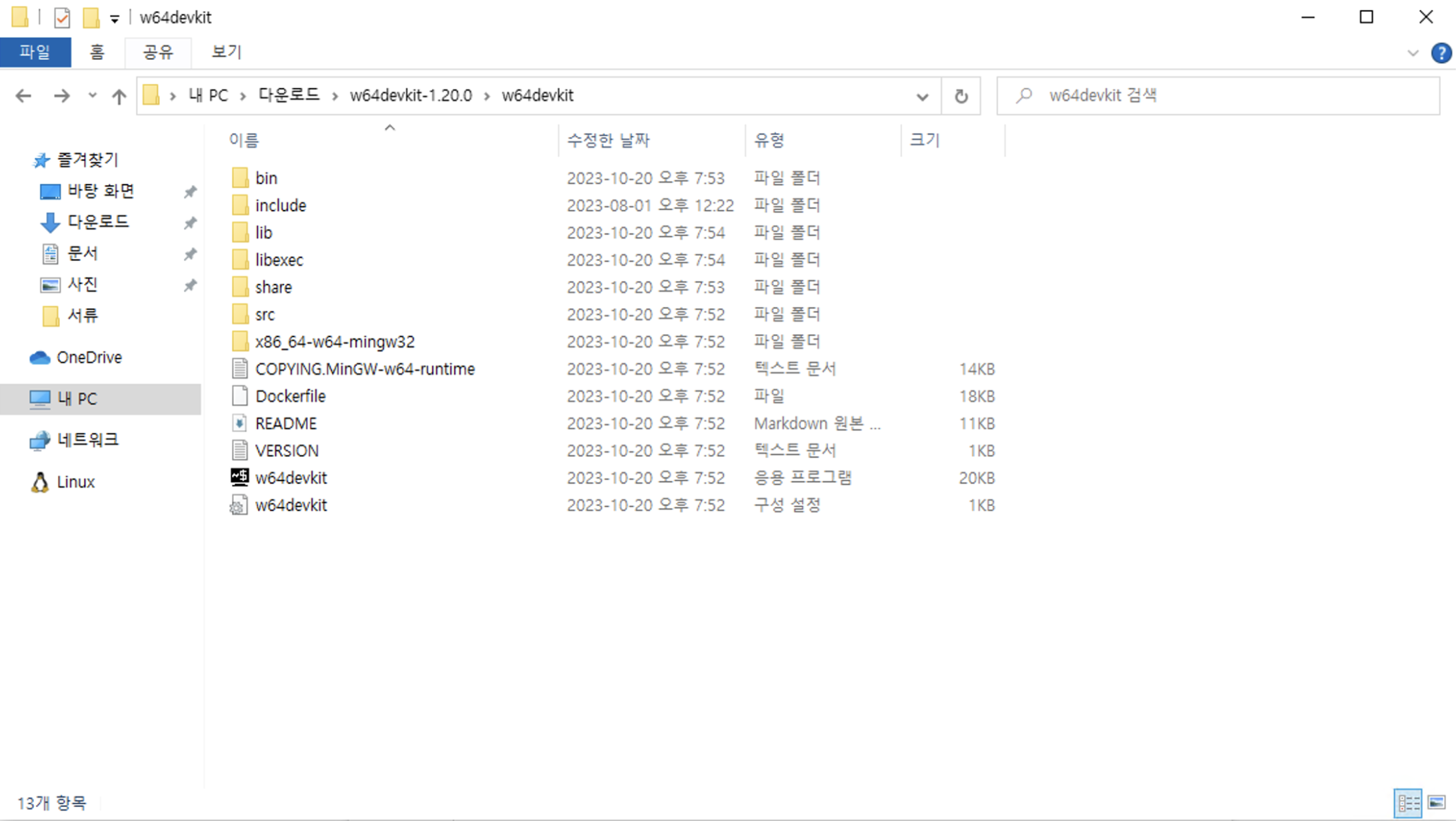Image resolution: width=1456 pixels, height=821 pixels.
Task: Expand the ribbon with the chevron
Action: click(x=1413, y=53)
